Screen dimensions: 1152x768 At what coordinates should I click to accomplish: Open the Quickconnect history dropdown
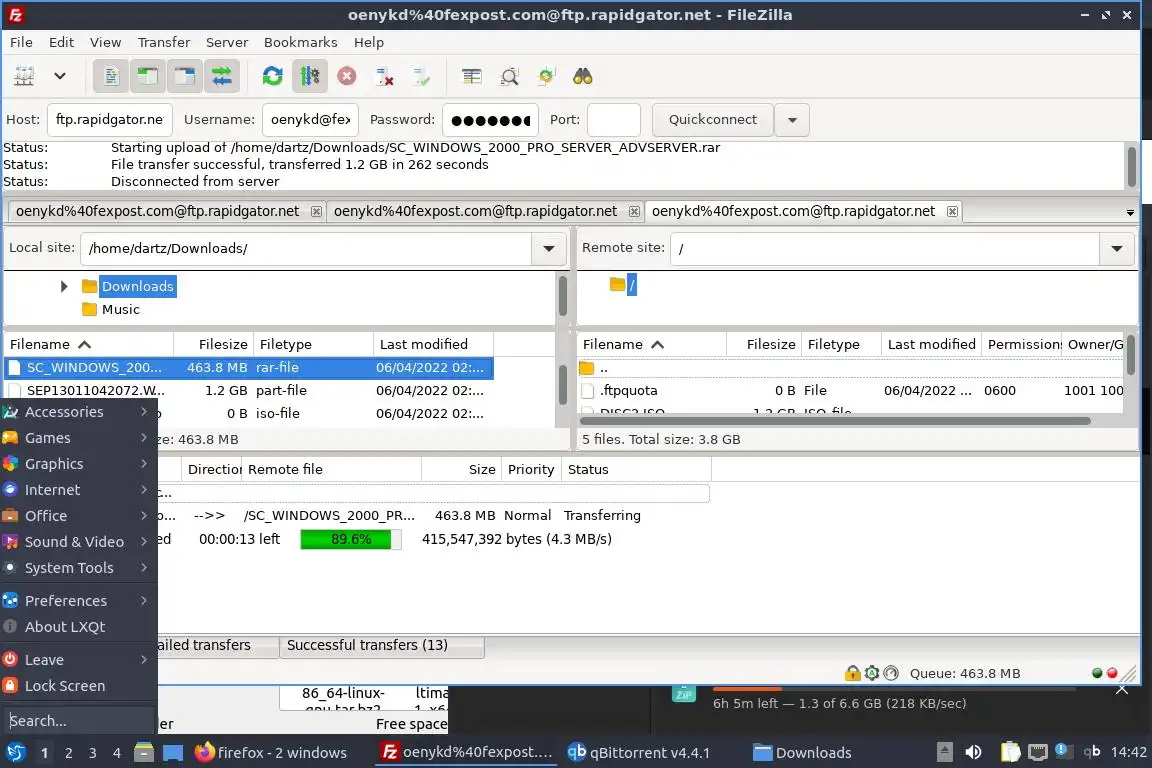[792, 120]
